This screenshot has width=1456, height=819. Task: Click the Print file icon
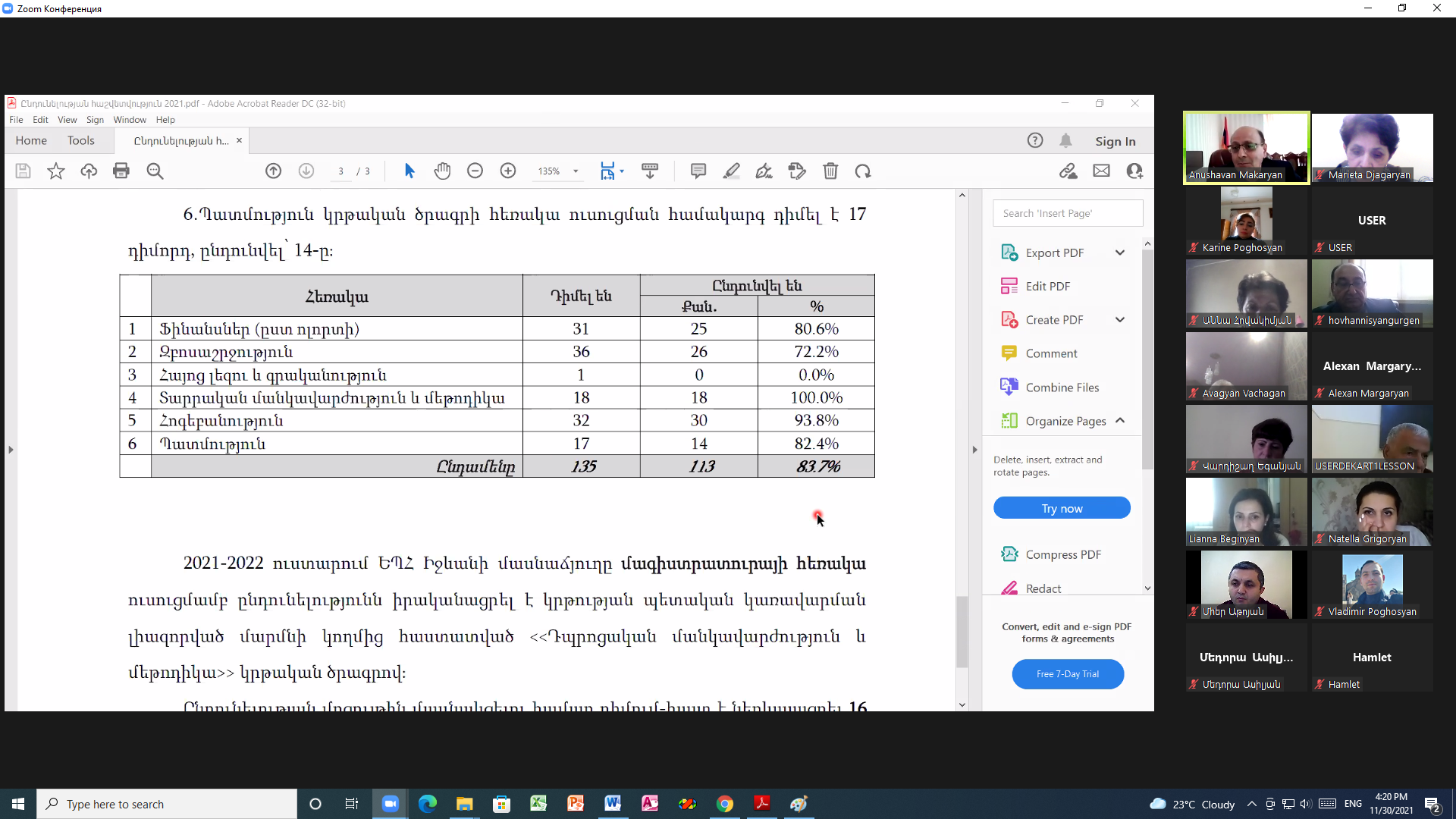click(121, 171)
